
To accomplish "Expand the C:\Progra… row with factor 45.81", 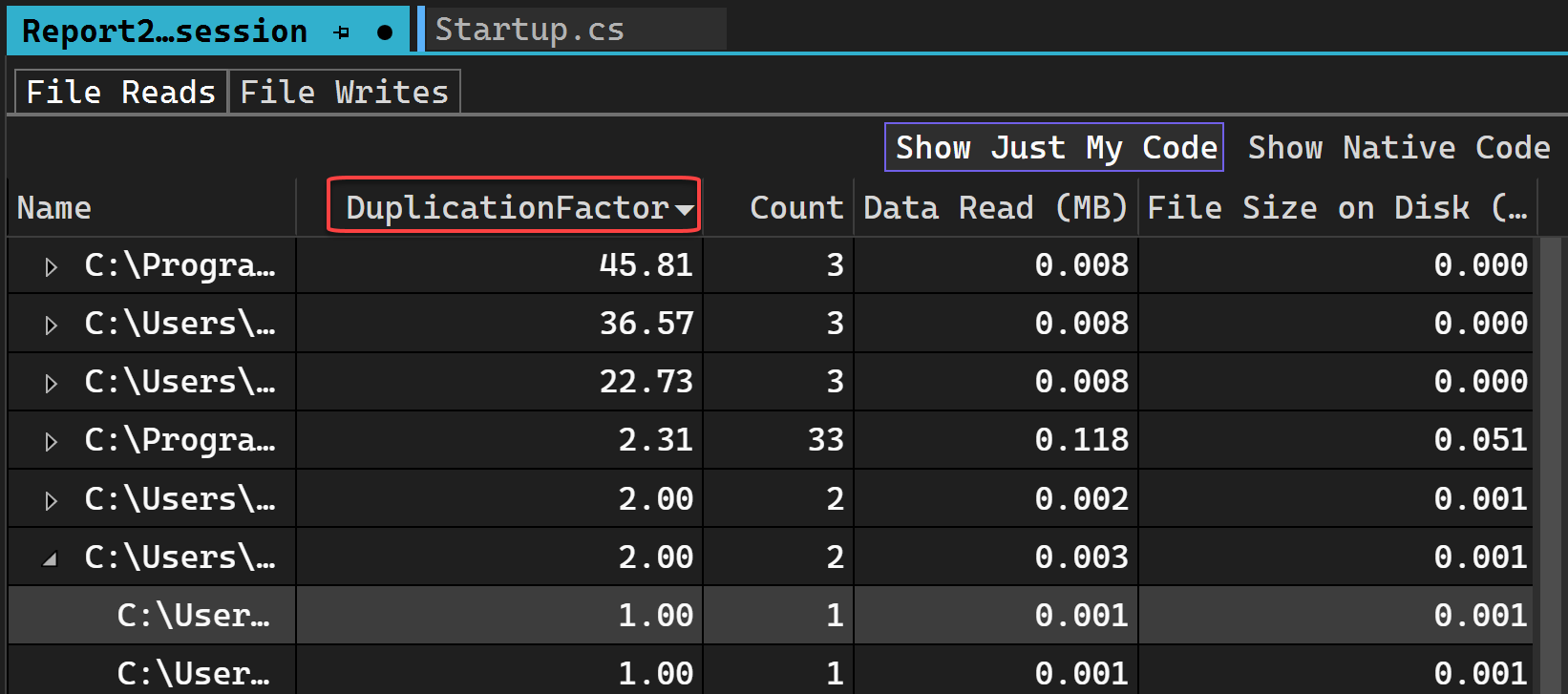I will 52,267.
